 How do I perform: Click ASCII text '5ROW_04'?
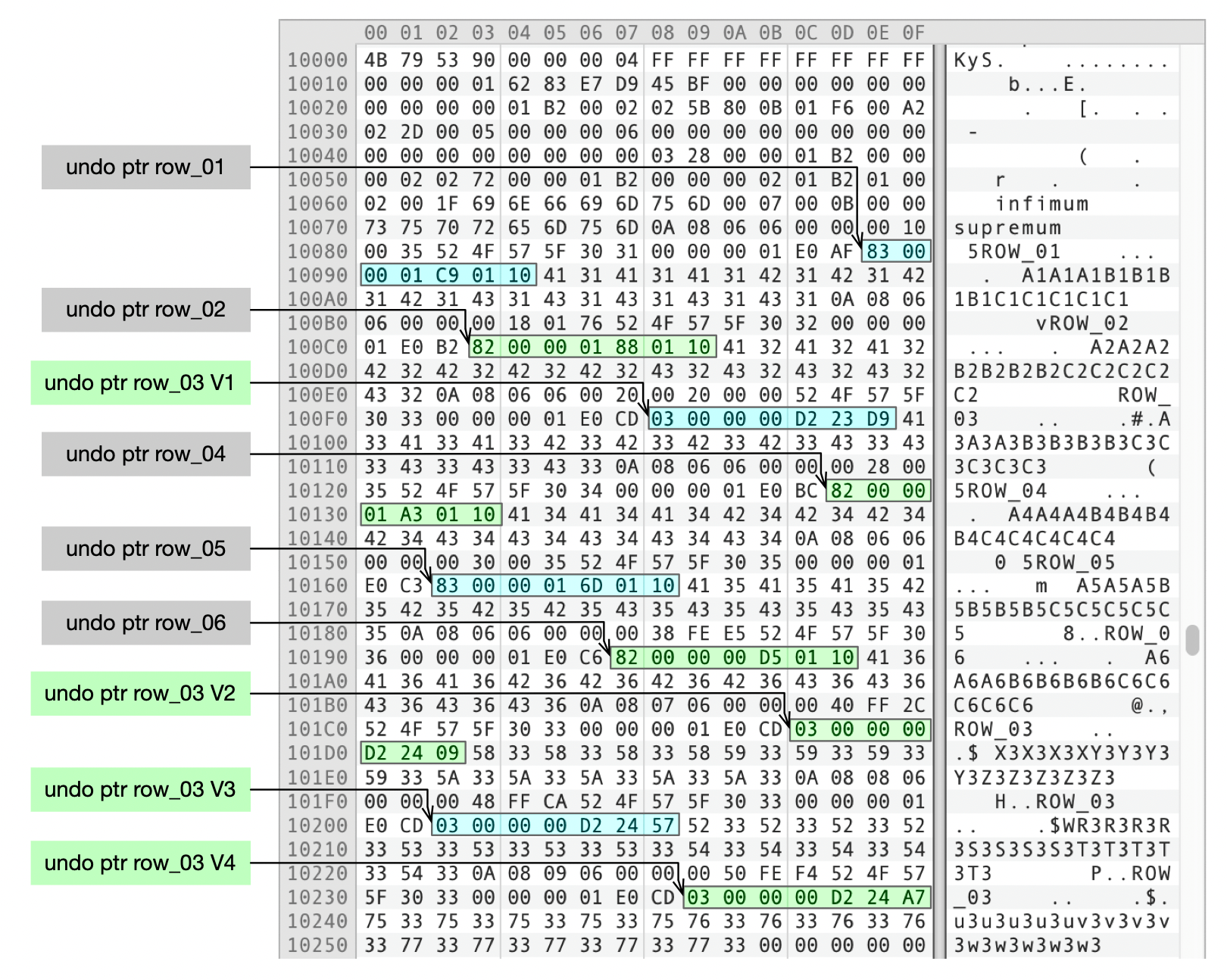[x=1001, y=491]
